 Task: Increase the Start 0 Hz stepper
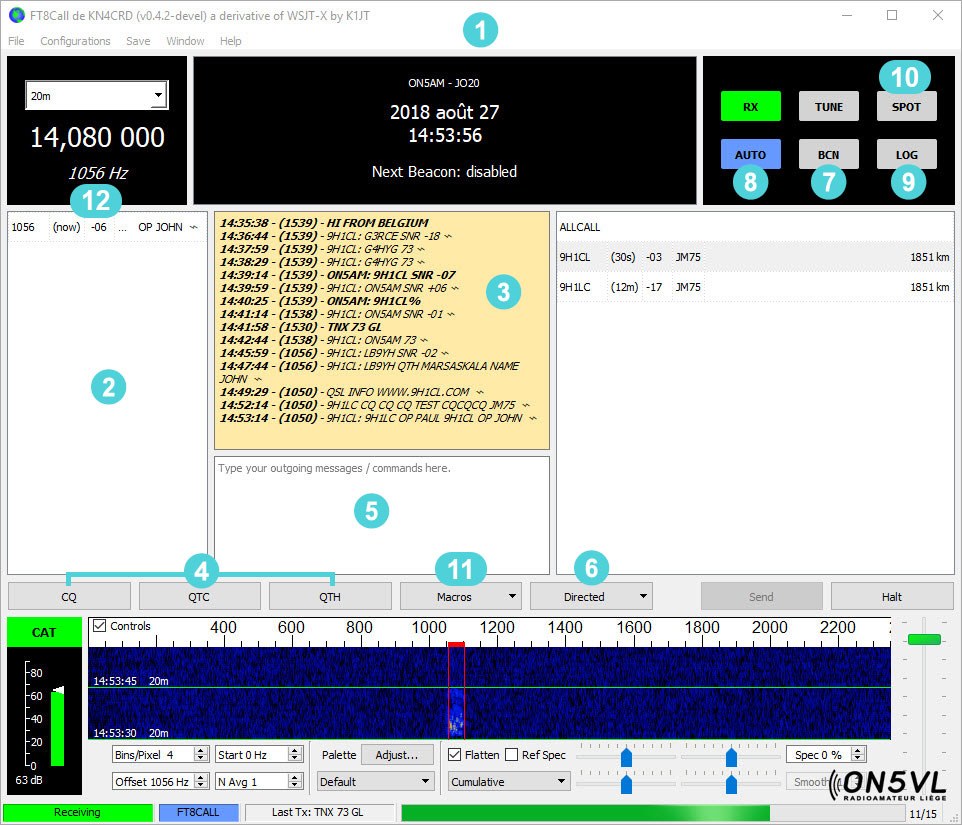click(x=295, y=751)
